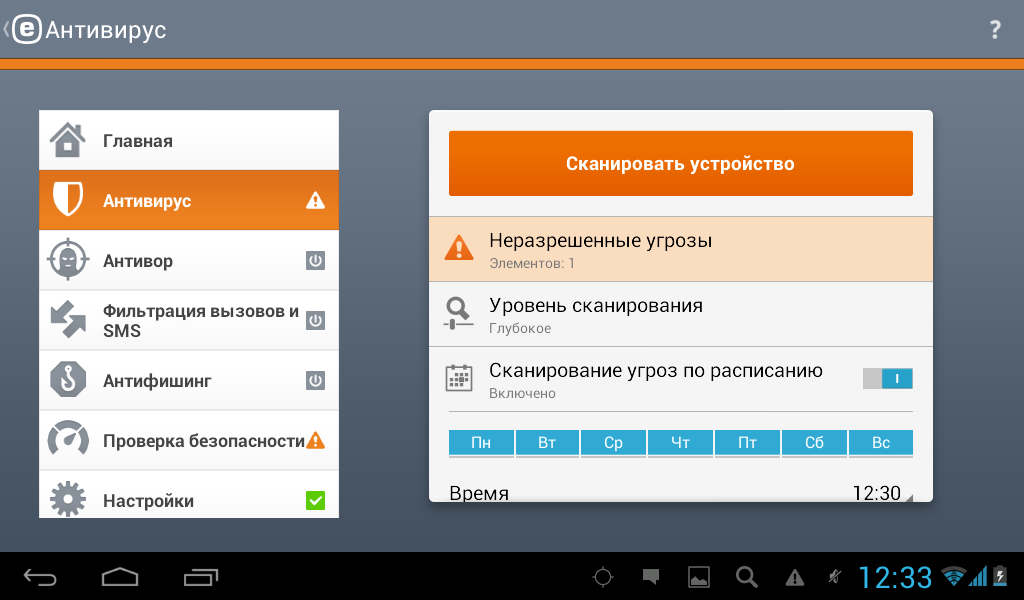Tap the Android back navigation arrow
Image resolution: width=1024 pixels, height=600 pixels.
click(x=40, y=577)
